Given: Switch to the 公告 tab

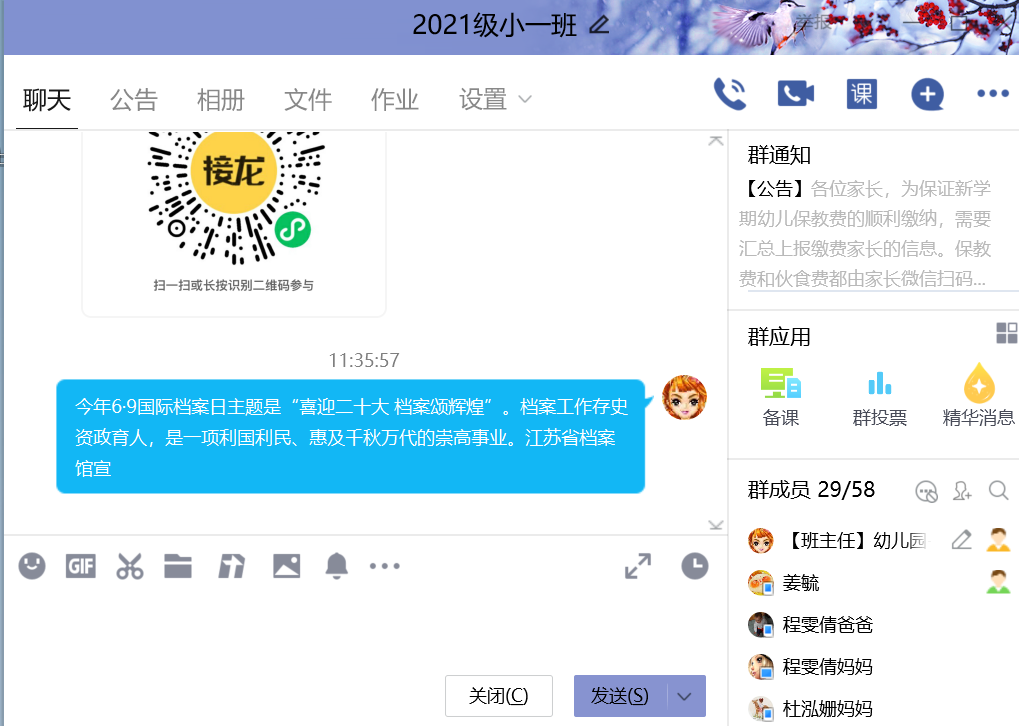Looking at the screenshot, I should (134, 99).
